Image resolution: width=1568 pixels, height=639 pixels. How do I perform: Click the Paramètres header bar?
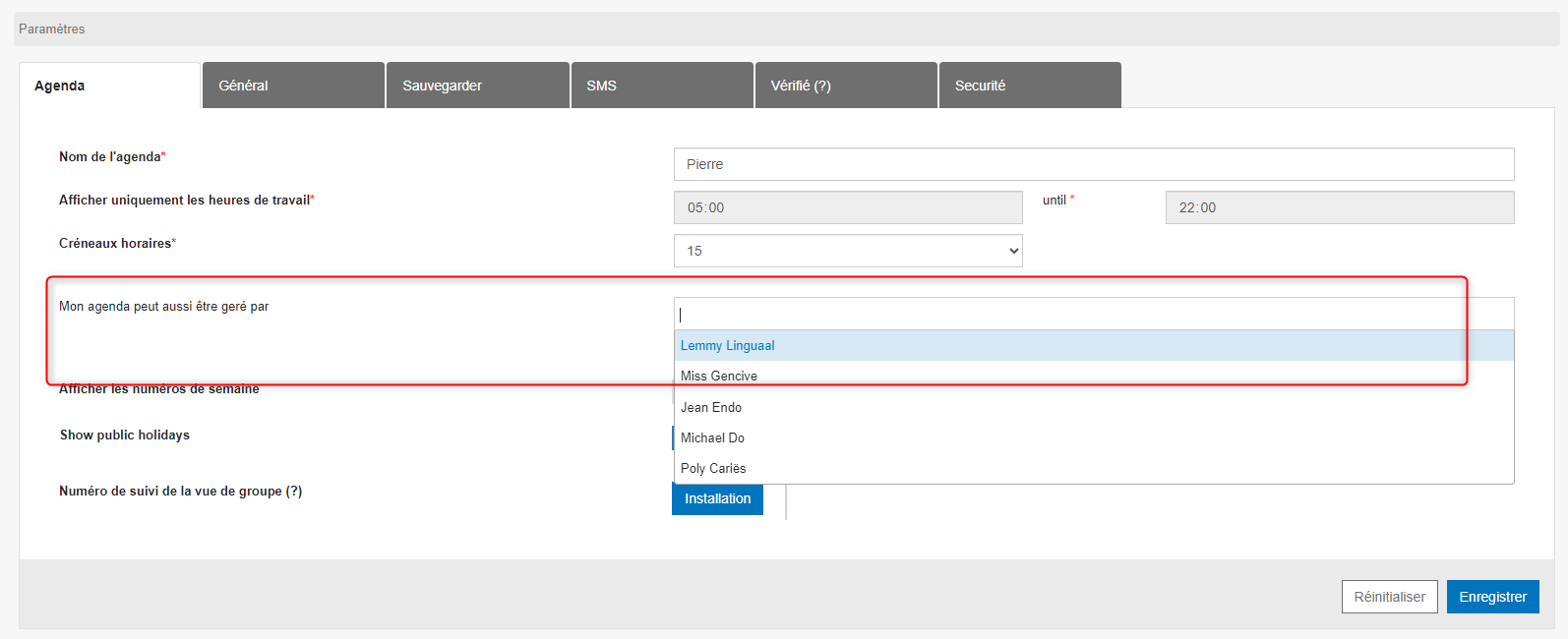[x=785, y=29]
